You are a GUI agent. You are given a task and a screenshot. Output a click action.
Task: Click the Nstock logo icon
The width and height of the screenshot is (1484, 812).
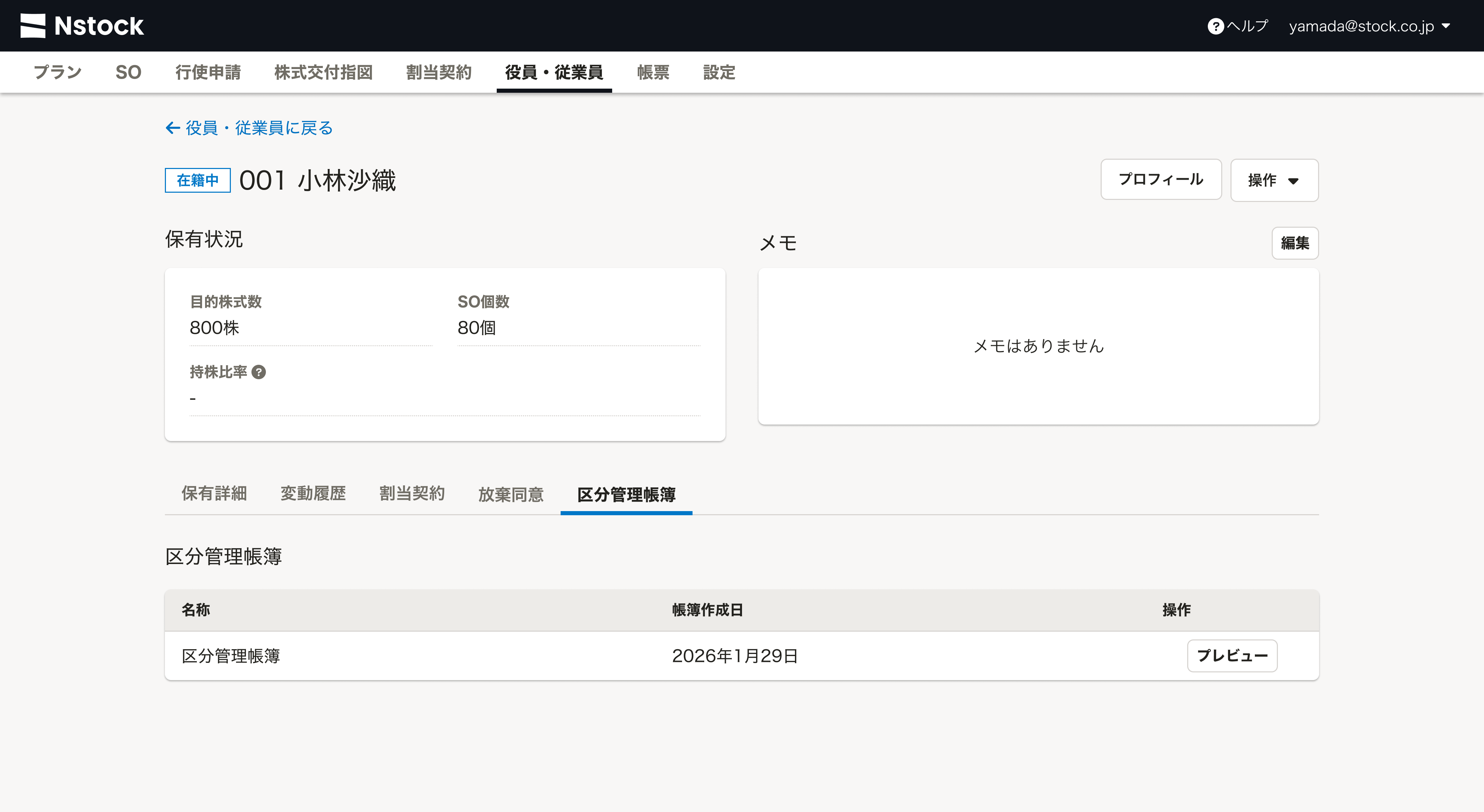click(x=33, y=26)
